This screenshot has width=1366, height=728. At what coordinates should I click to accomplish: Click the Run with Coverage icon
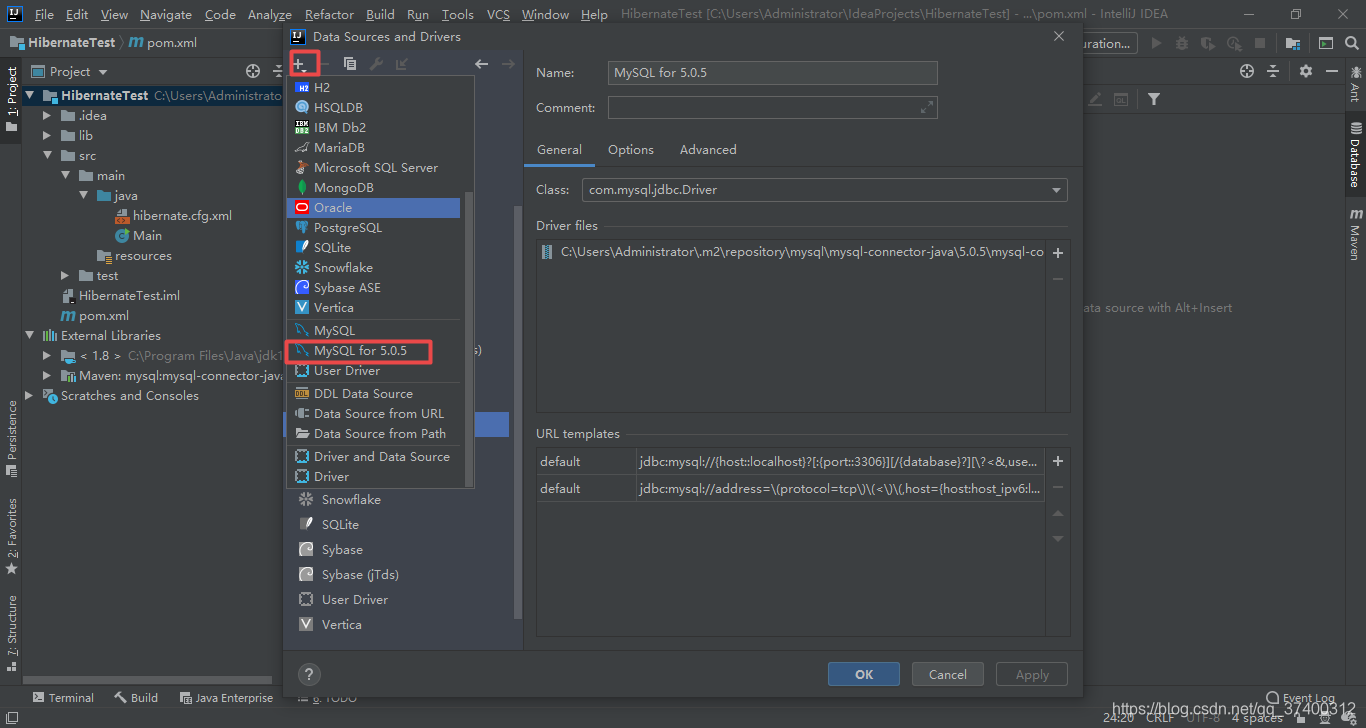pos(1208,43)
